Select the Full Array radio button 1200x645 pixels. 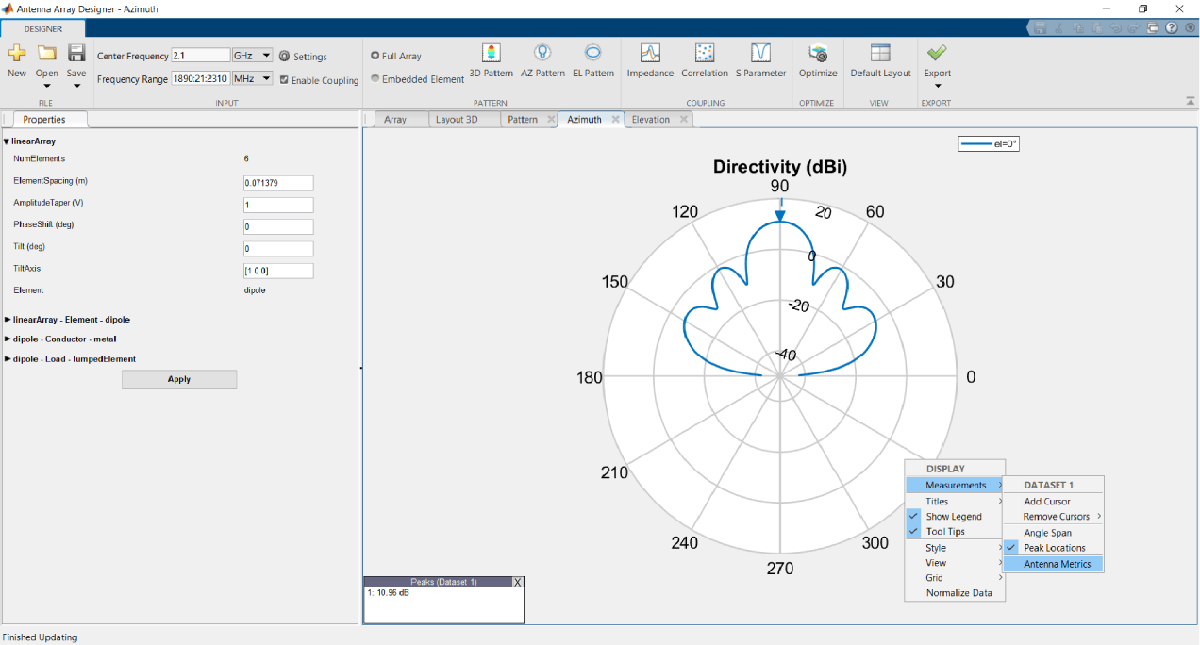pos(375,56)
